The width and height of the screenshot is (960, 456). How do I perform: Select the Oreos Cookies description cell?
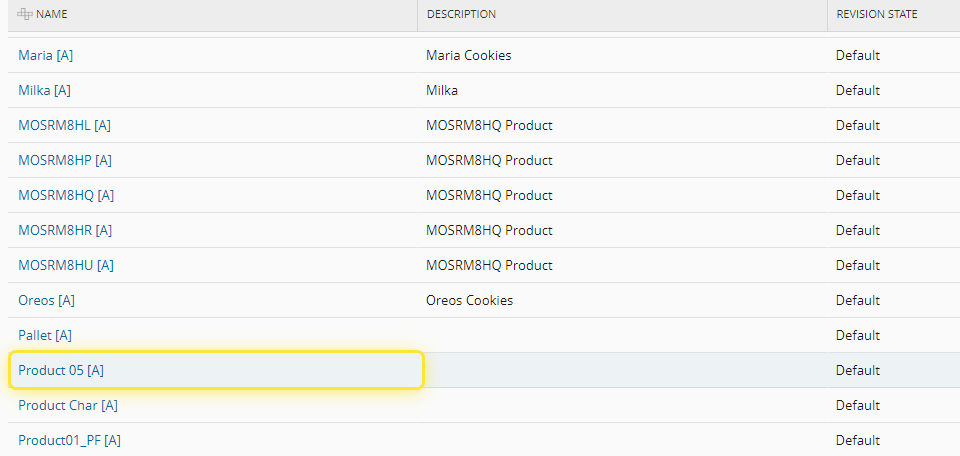click(x=469, y=300)
